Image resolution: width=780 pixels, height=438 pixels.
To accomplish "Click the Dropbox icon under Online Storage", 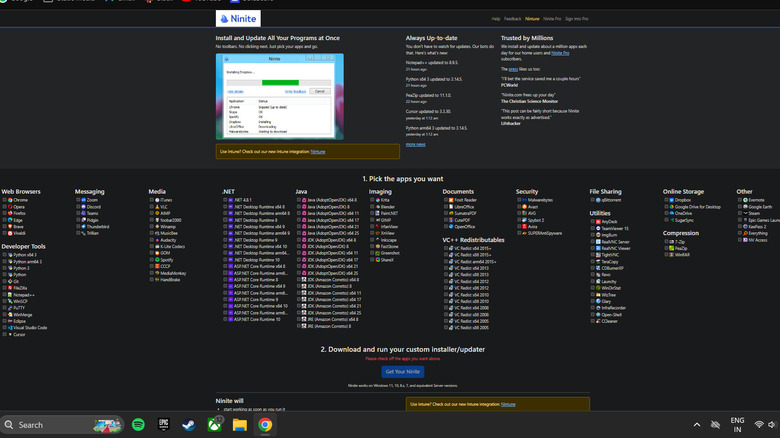I will tap(672, 200).
